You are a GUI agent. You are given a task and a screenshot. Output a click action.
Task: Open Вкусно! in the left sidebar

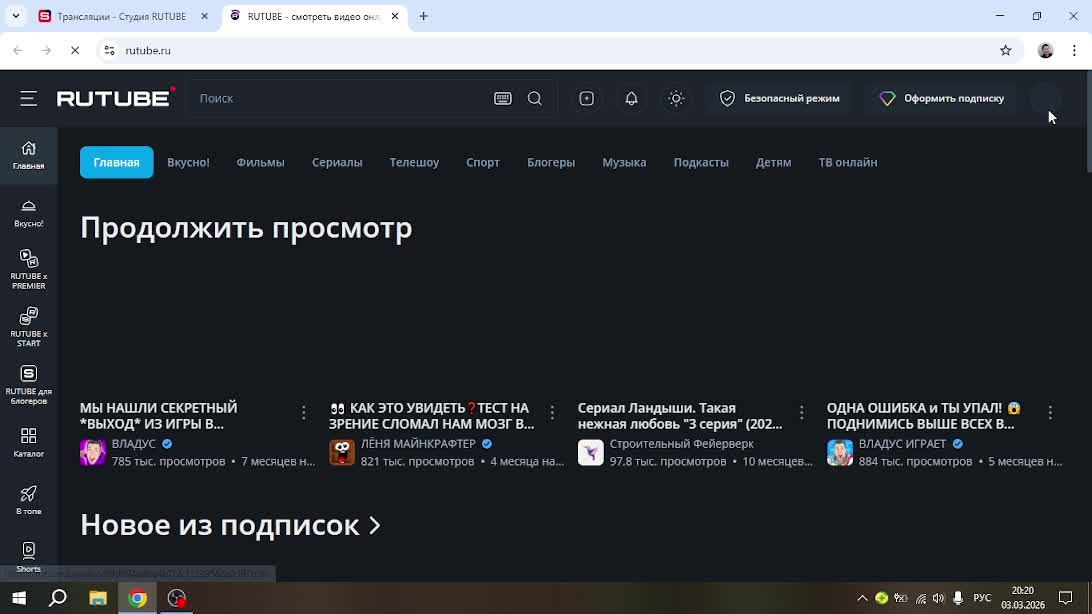29,213
